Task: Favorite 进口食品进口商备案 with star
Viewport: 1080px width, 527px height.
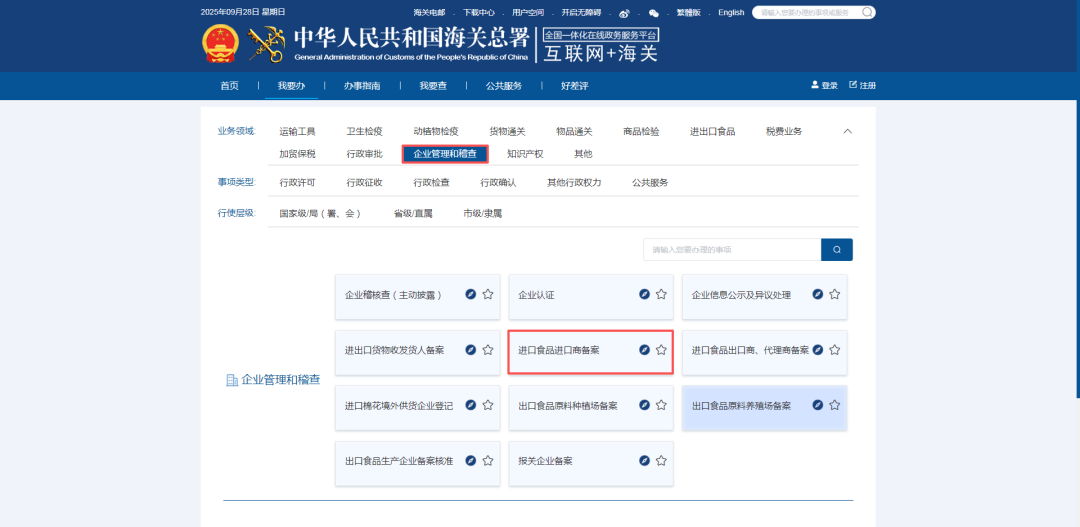Action: click(x=661, y=350)
